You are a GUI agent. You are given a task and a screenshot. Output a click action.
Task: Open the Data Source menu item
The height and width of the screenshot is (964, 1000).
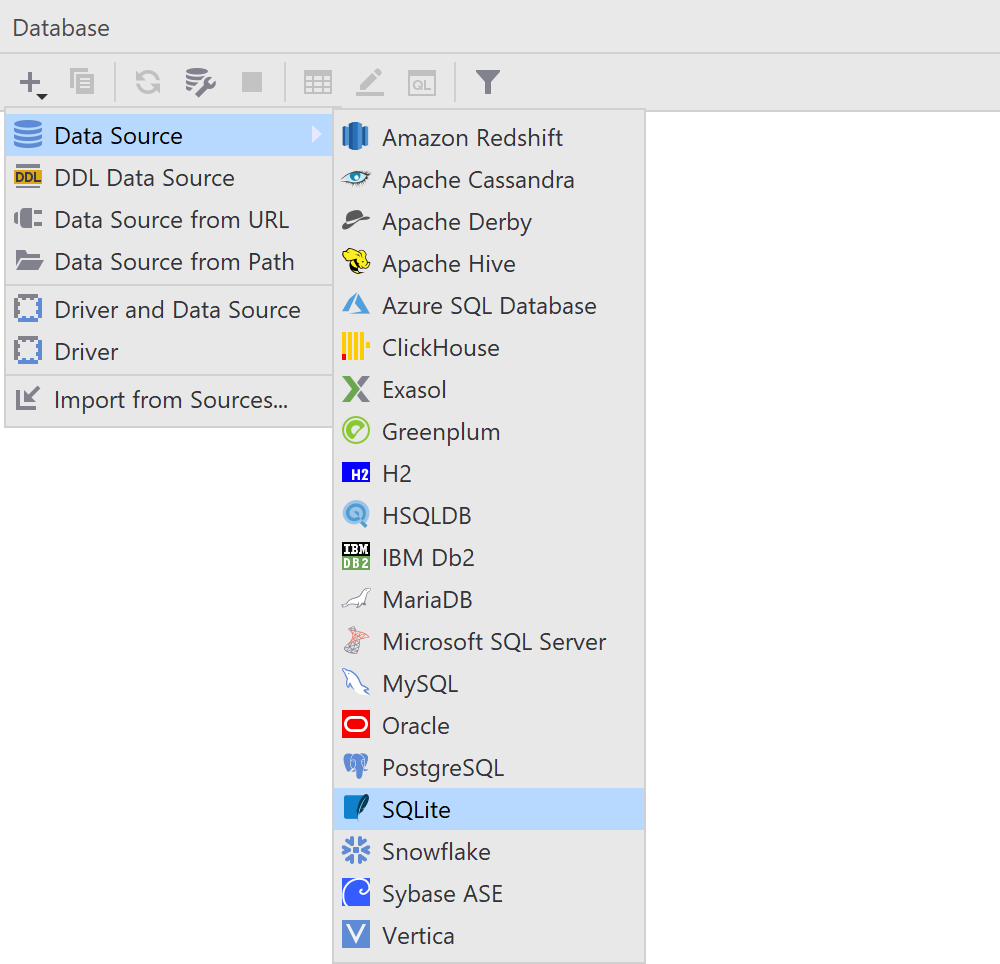[x=169, y=135]
